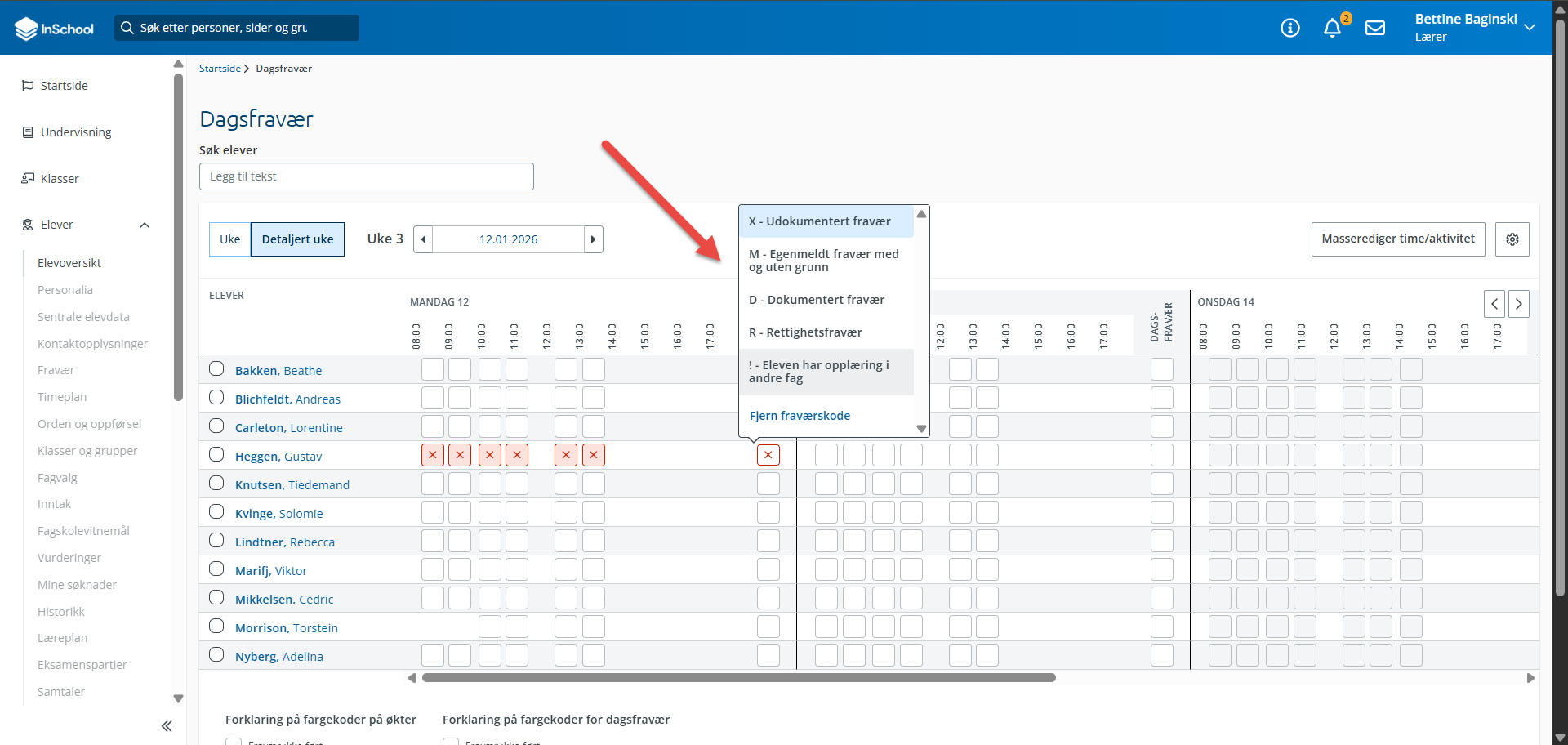Open the week date picker field

point(508,239)
